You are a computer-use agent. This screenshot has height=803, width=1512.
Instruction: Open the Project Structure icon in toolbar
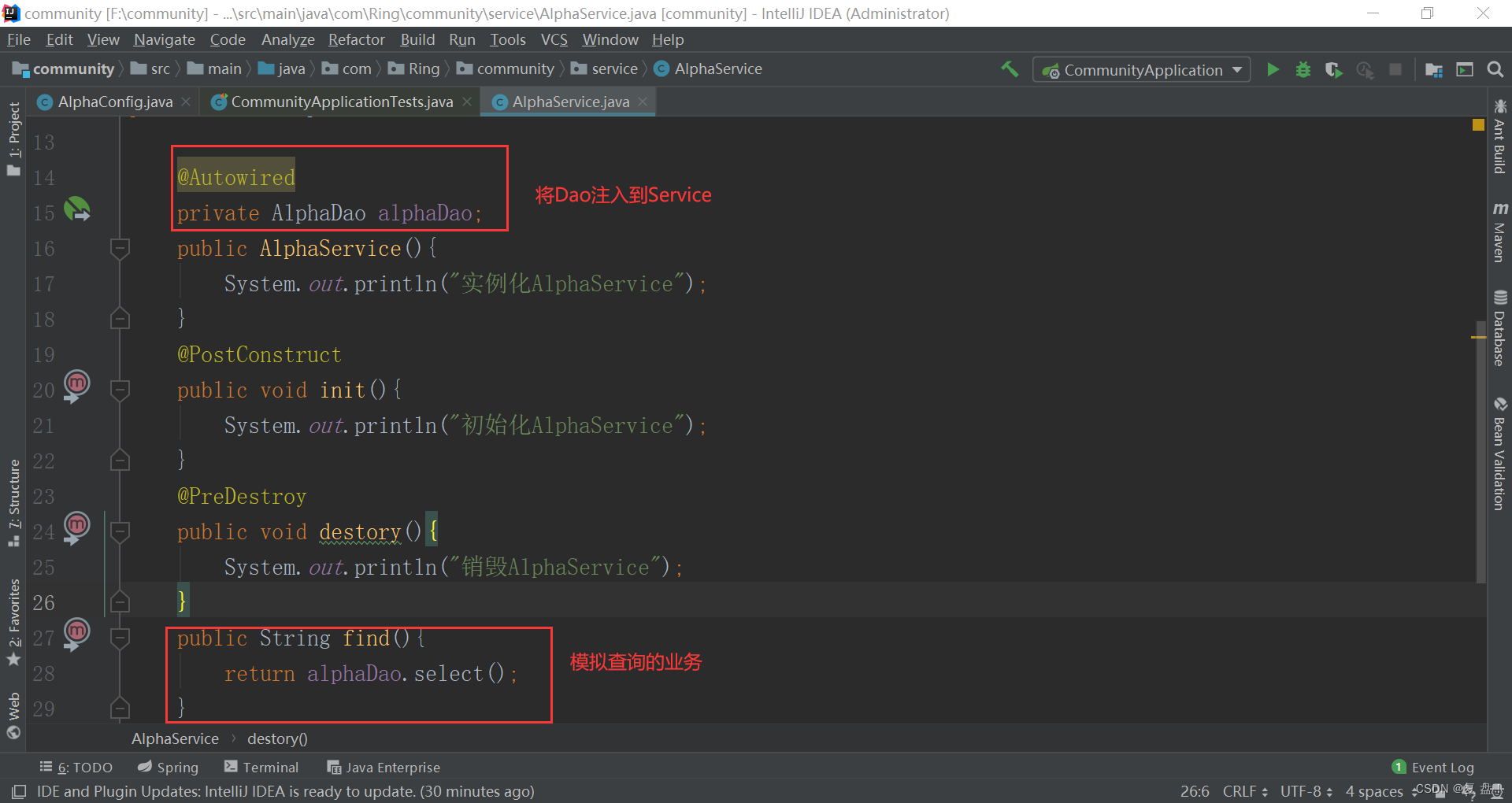coord(1434,70)
